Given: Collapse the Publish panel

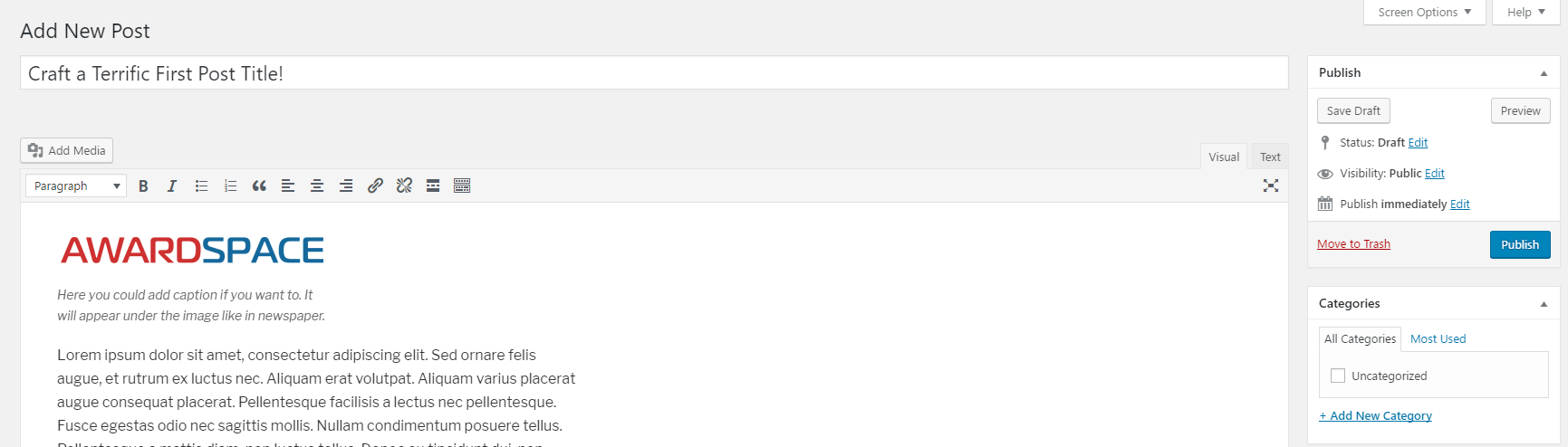Looking at the screenshot, I should (x=1544, y=73).
